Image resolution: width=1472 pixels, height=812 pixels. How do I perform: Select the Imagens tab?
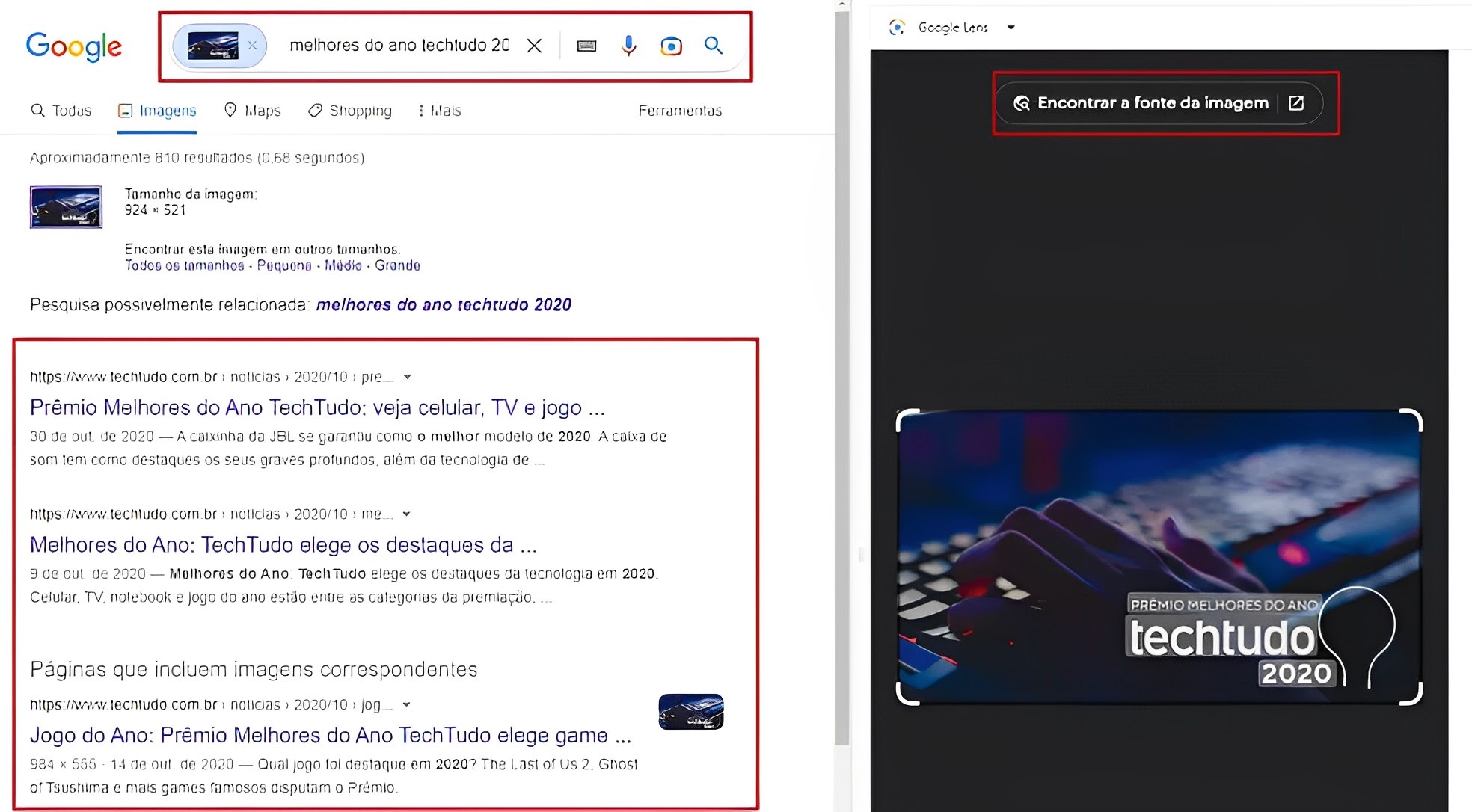[157, 111]
